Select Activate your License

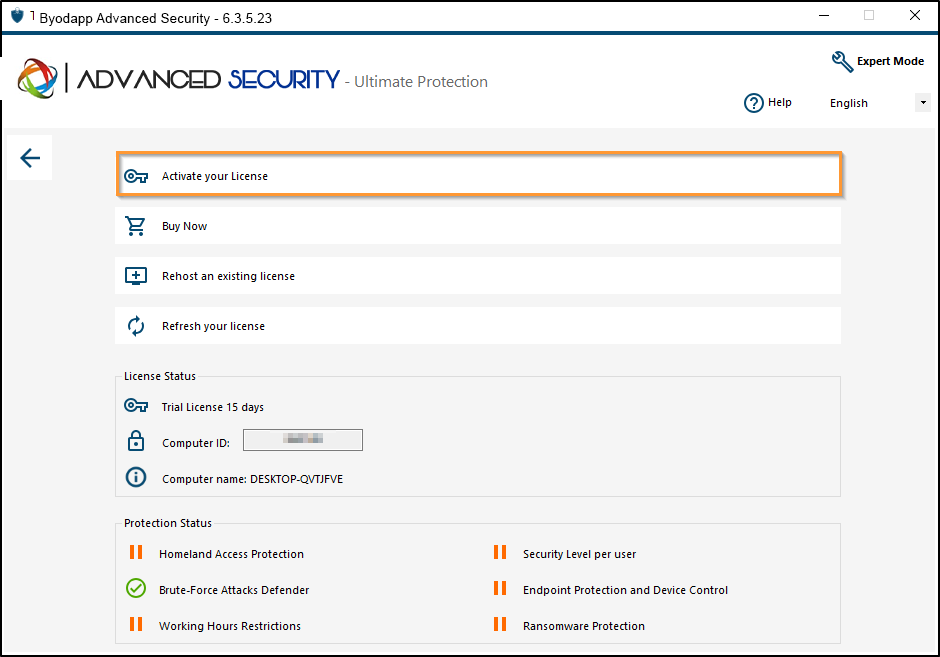point(479,176)
